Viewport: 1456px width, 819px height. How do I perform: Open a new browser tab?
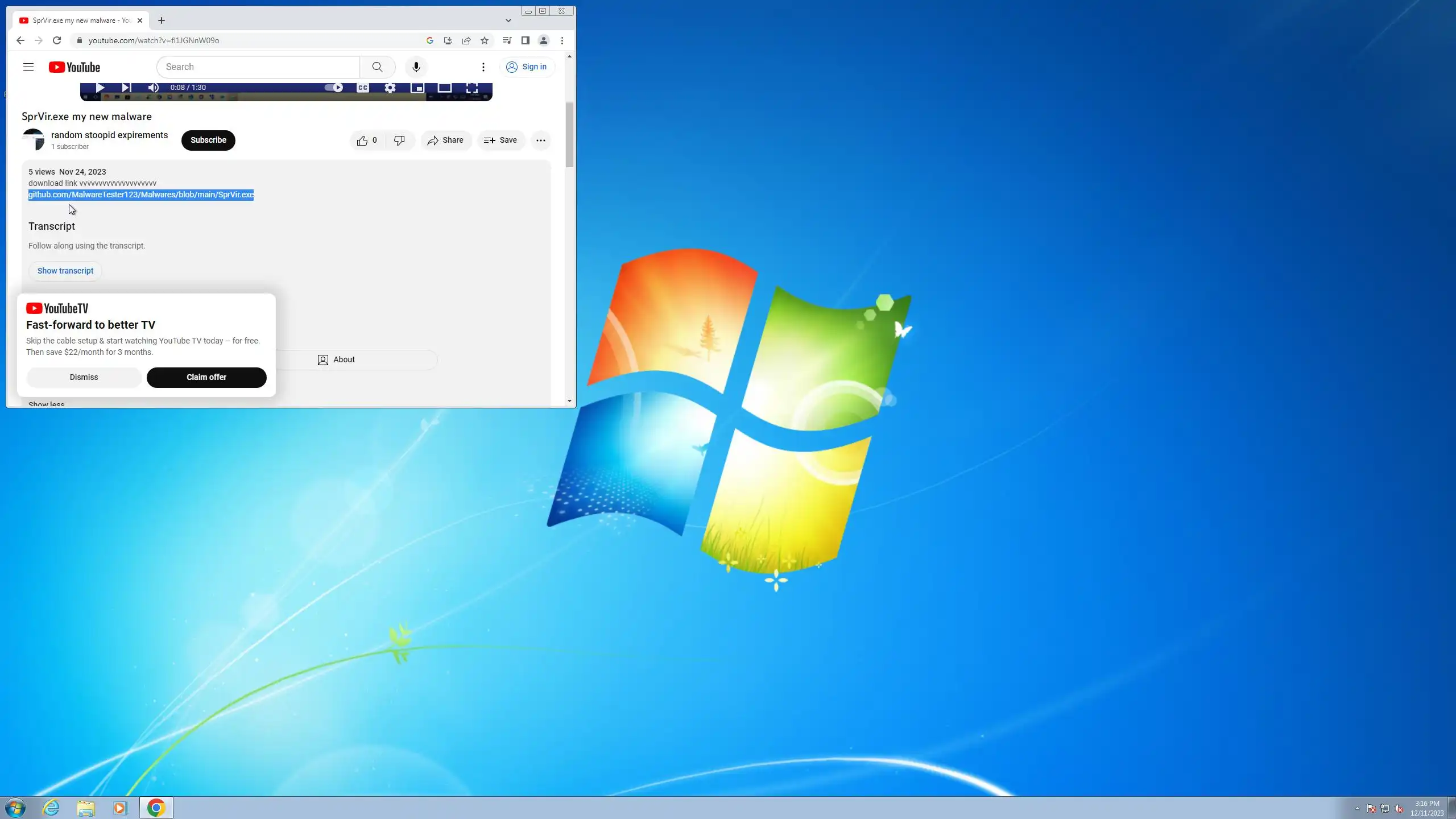tap(162, 20)
